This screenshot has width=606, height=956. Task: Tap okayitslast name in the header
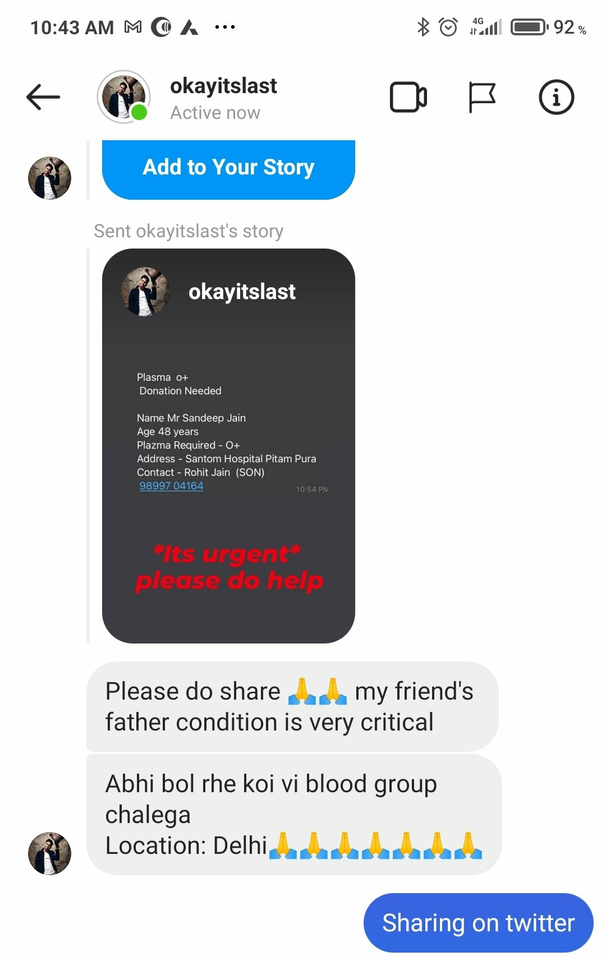point(223,86)
